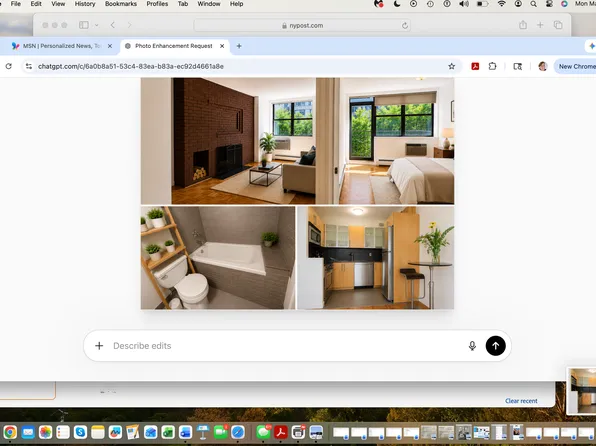
Task: Click the Clear recent link
Action: click(x=521, y=401)
